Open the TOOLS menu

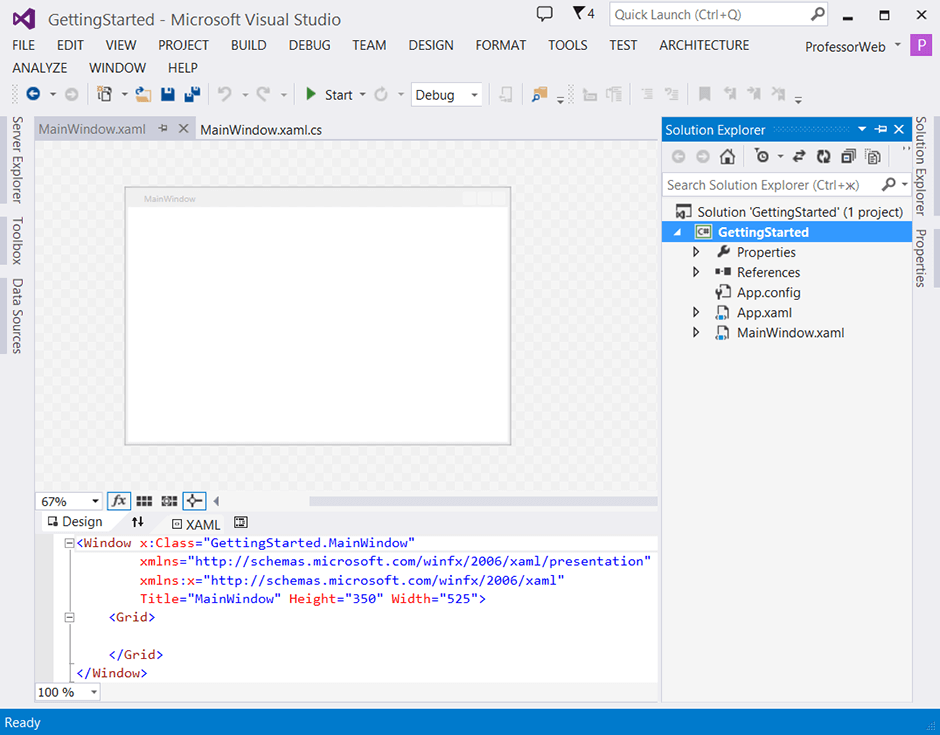pyautogui.click(x=567, y=45)
